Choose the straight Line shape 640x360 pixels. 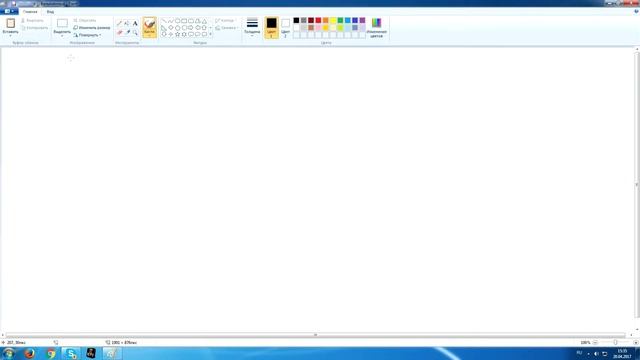point(164,21)
